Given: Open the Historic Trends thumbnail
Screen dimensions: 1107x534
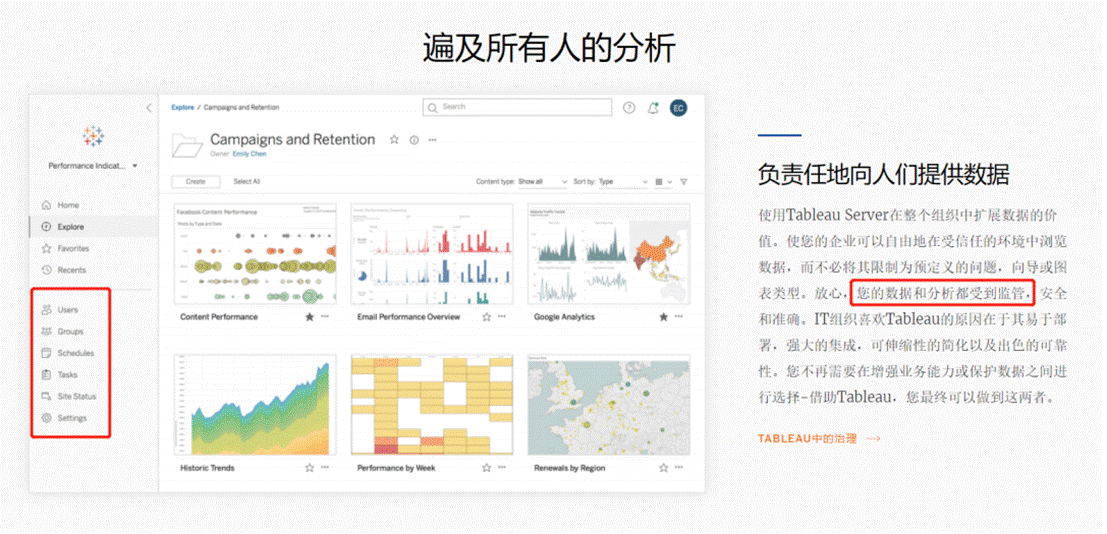Looking at the screenshot, I should [255, 405].
